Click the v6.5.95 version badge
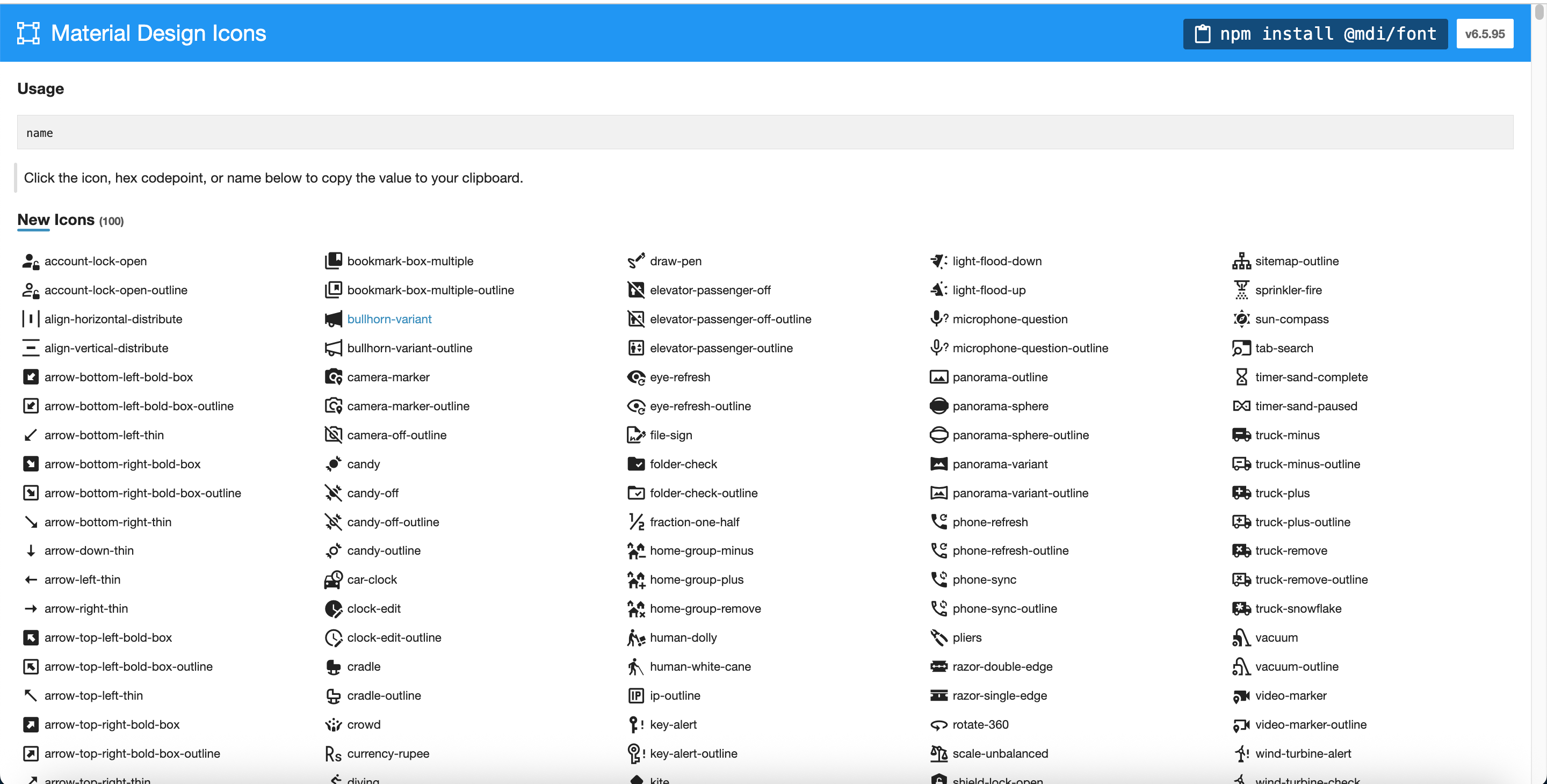Image resolution: width=1547 pixels, height=784 pixels. [x=1484, y=34]
